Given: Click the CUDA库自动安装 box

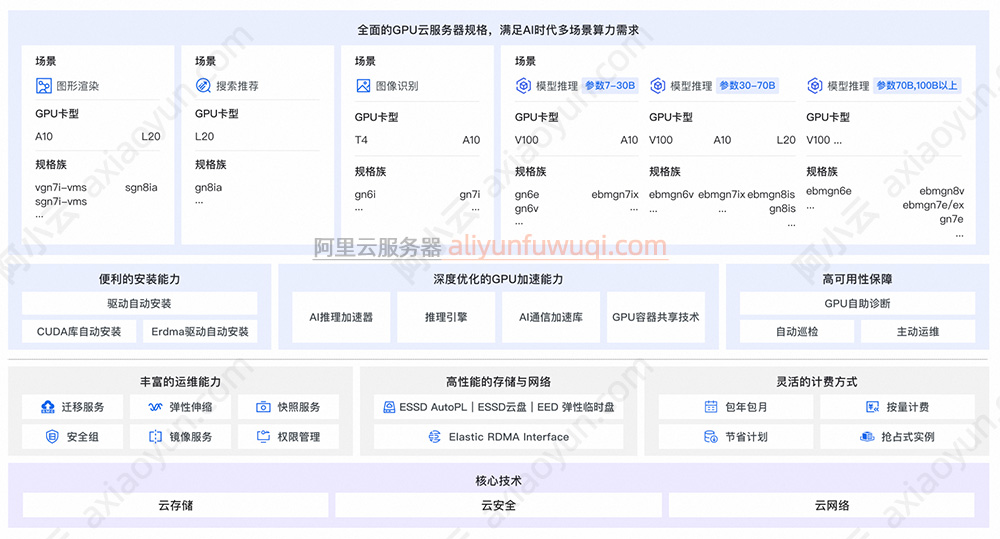Looking at the screenshot, I should click(x=79, y=332).
